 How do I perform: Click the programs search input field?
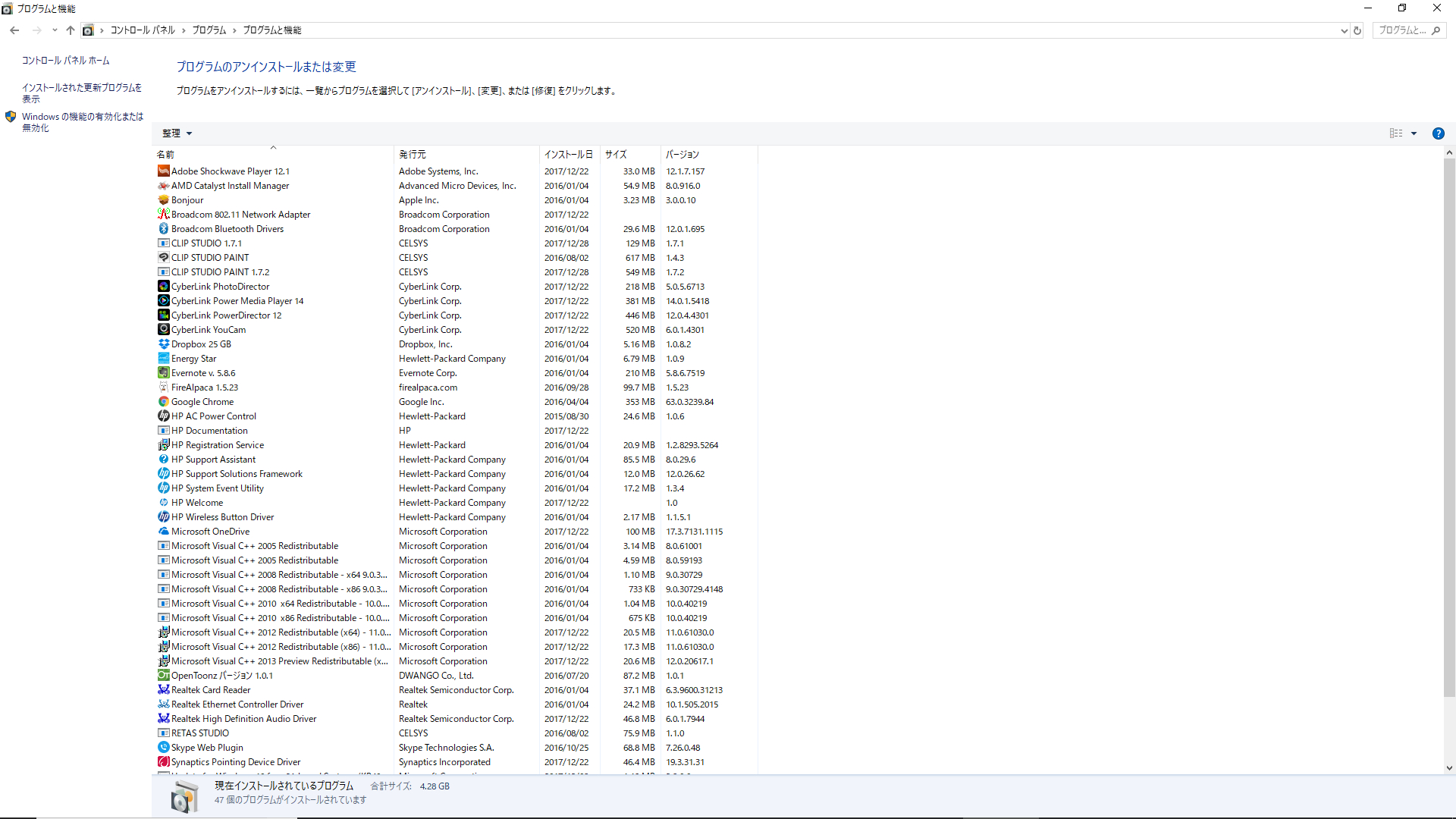(x=1402, y=30)
